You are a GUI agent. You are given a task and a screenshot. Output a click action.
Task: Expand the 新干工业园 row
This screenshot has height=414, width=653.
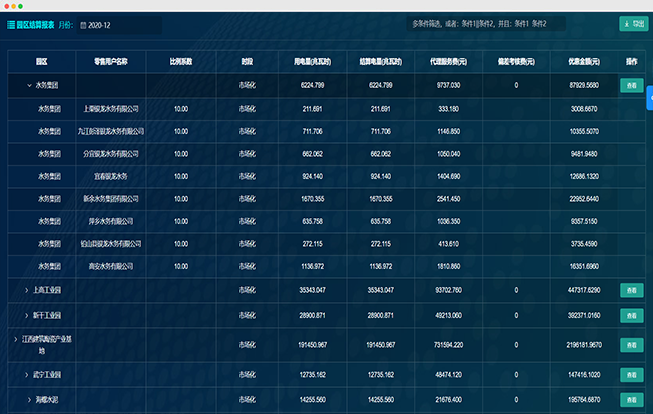click(26, 314)
